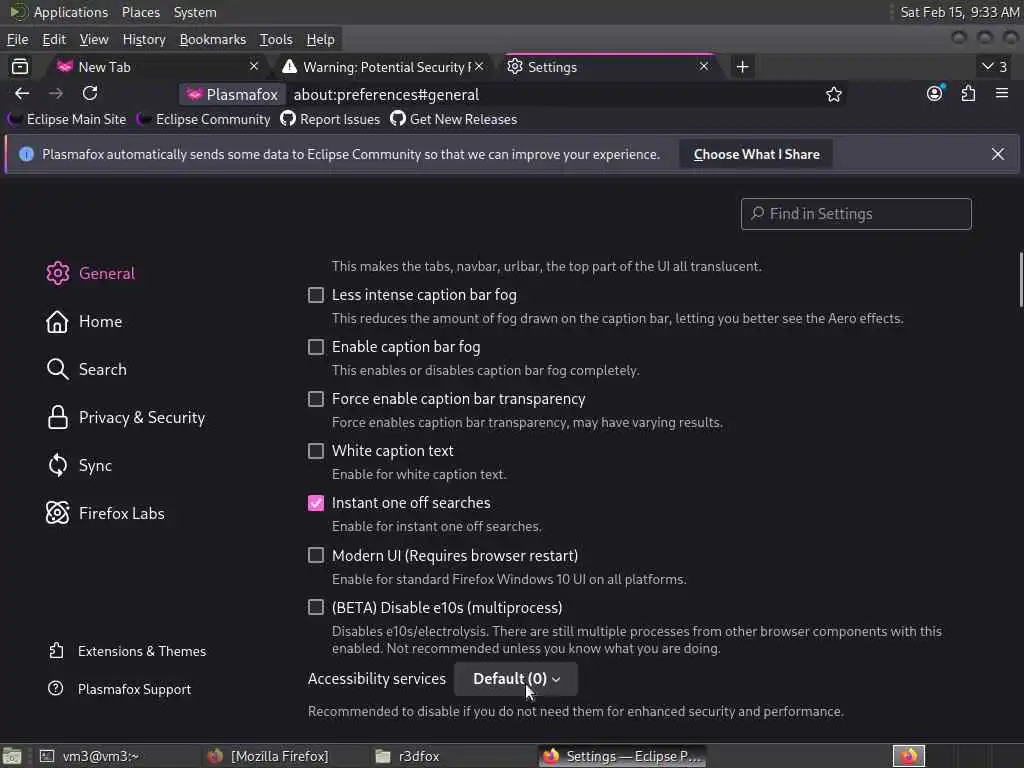
Task: Open the Tools menu
Action: [x=276, y=39]
